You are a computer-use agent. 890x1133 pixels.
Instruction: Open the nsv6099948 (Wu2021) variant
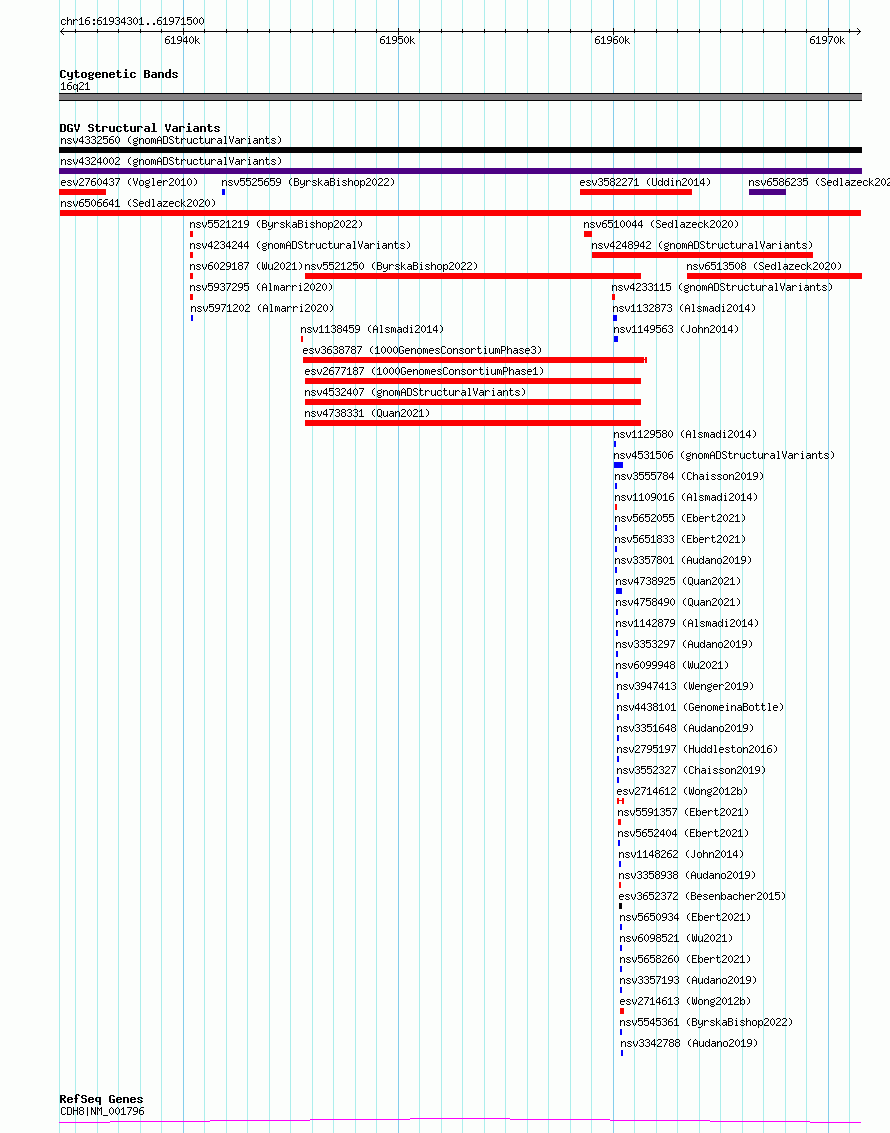[673, 664]
